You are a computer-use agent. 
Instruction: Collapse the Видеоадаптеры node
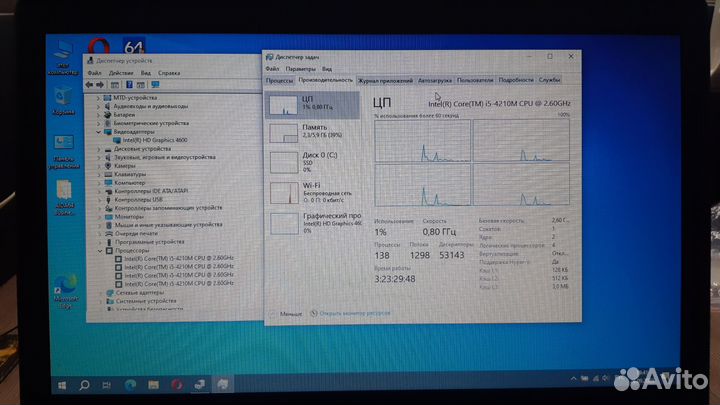point(98,132)
